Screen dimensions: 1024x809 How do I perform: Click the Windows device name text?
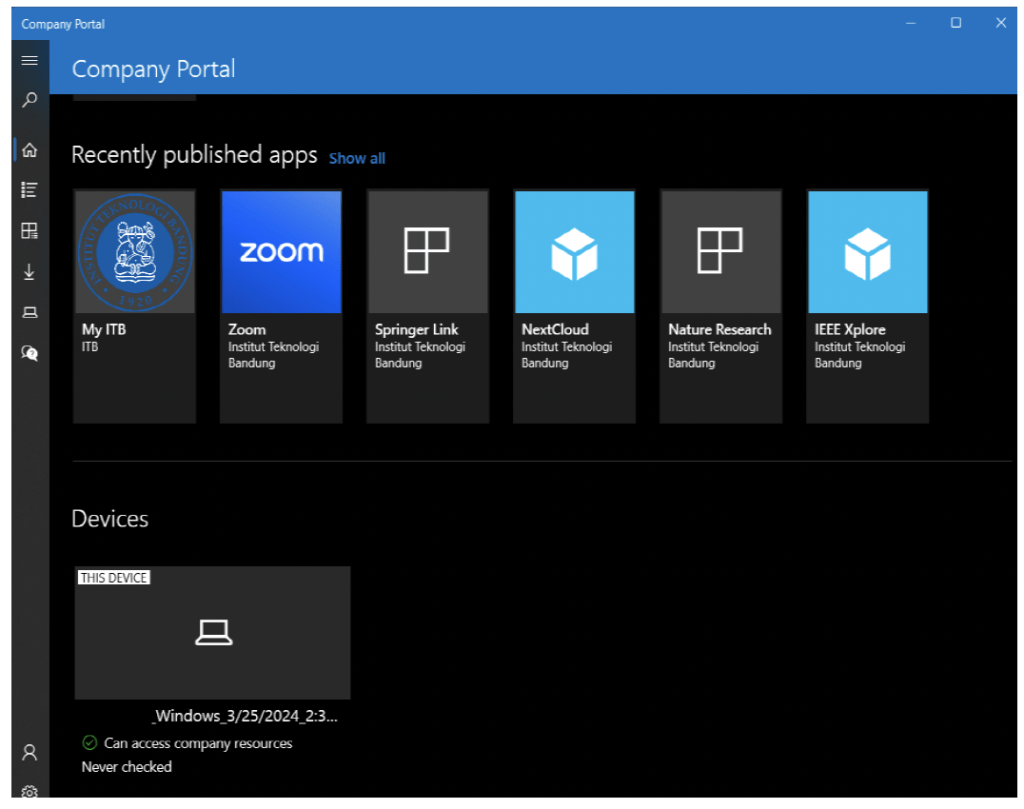point(246,716)
